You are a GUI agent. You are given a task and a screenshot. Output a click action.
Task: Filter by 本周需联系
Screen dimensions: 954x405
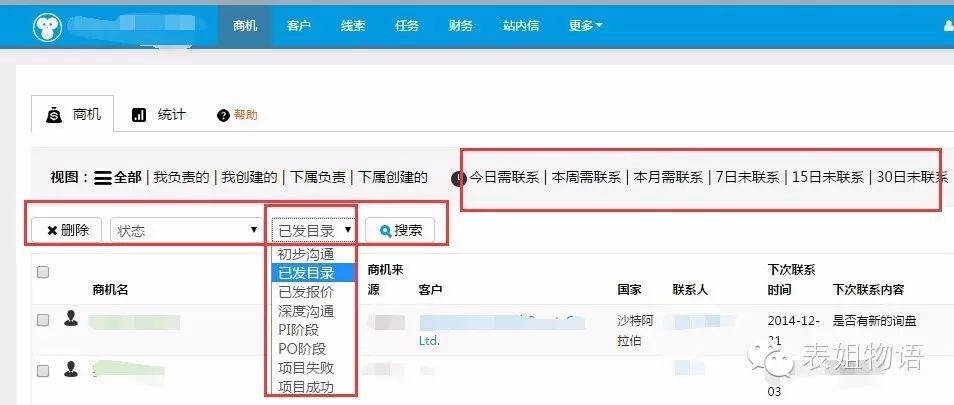pos(587,178)
